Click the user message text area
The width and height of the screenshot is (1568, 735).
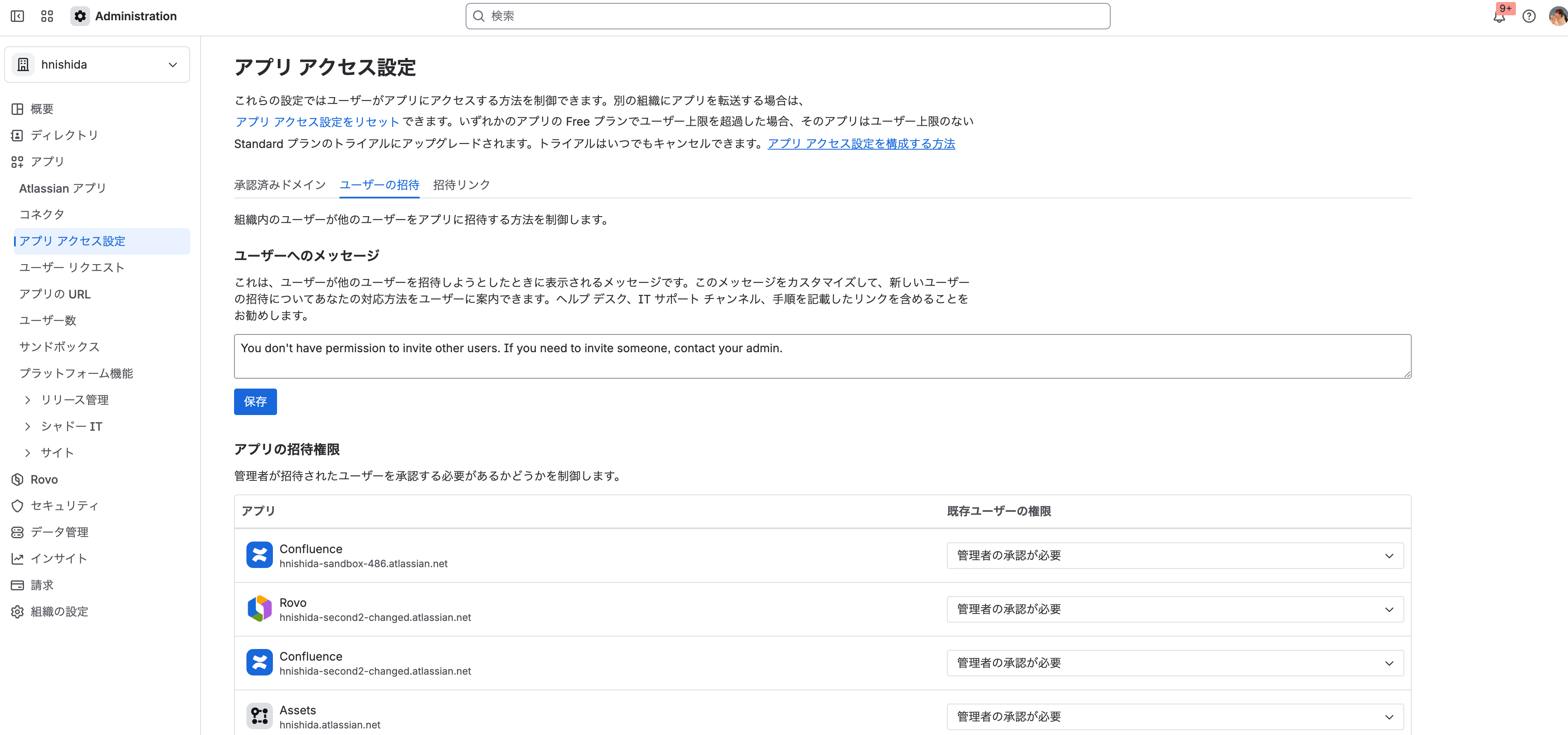coord(822,357)
